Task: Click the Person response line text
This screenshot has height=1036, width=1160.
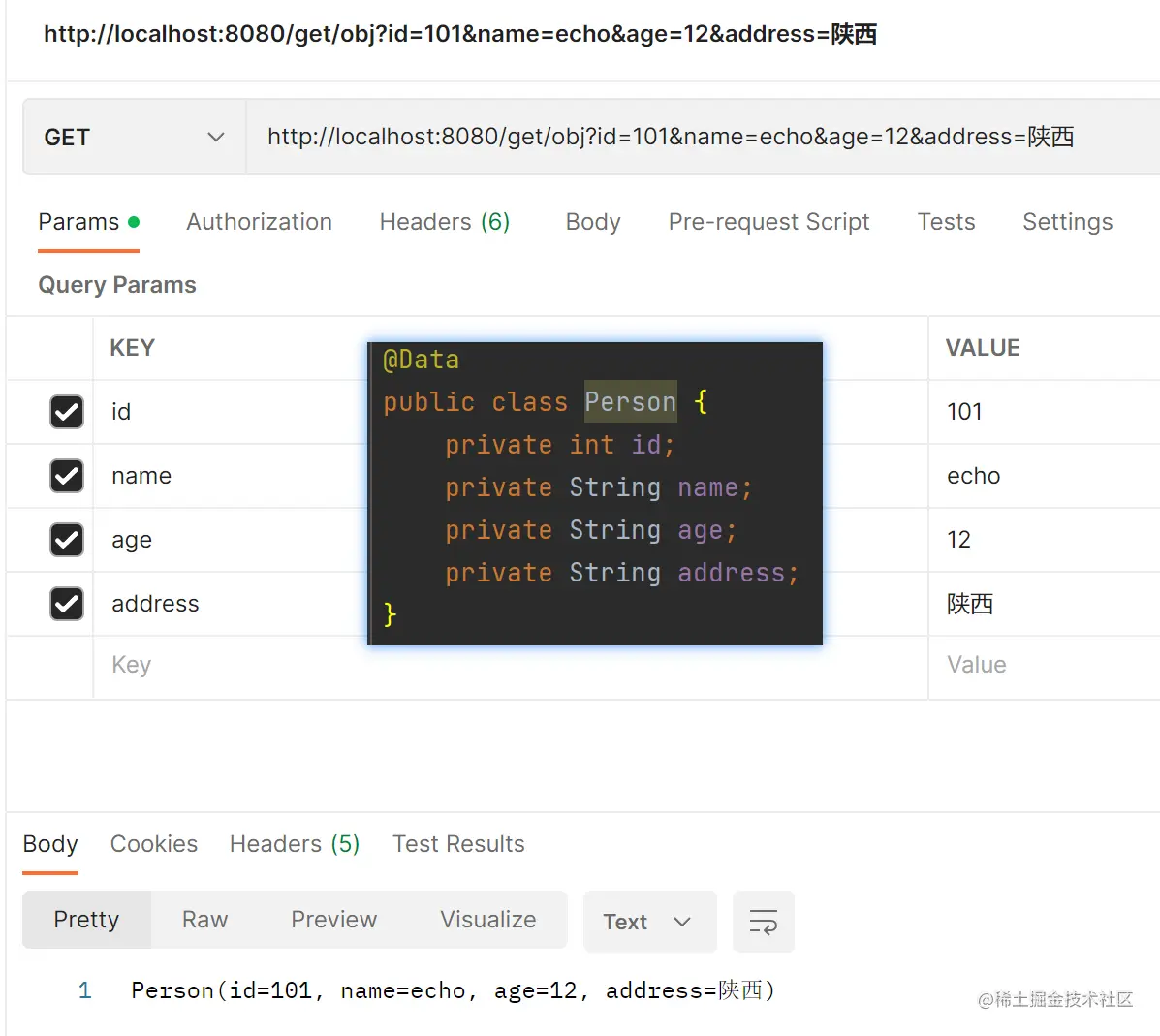Action: pos(453,990)
